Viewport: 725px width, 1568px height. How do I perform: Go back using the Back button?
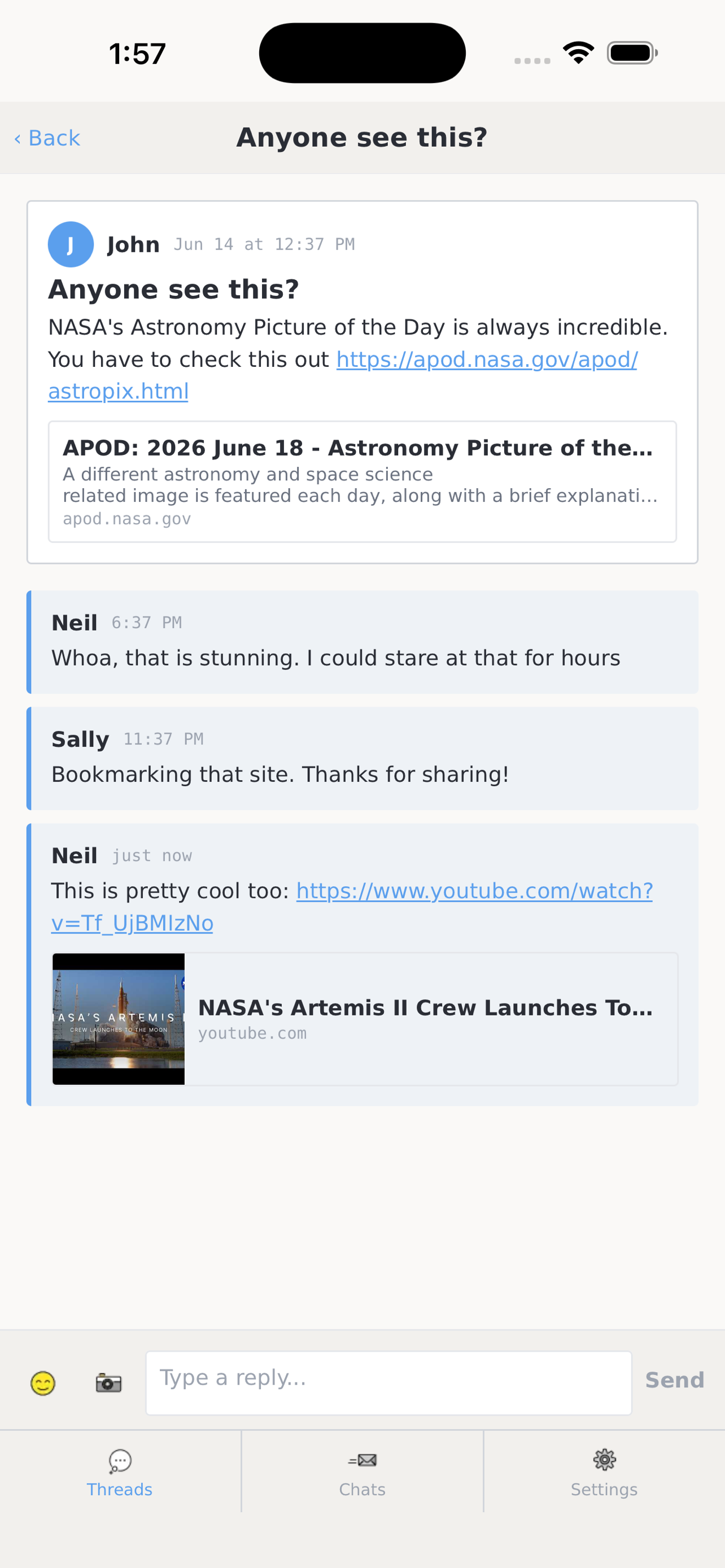coord(47,138)
